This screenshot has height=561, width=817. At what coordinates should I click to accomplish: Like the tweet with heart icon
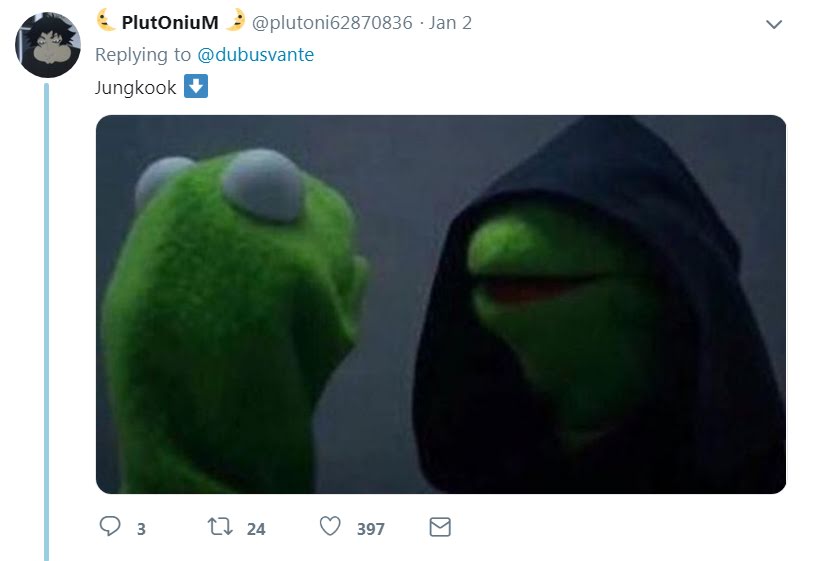point(330,526)
